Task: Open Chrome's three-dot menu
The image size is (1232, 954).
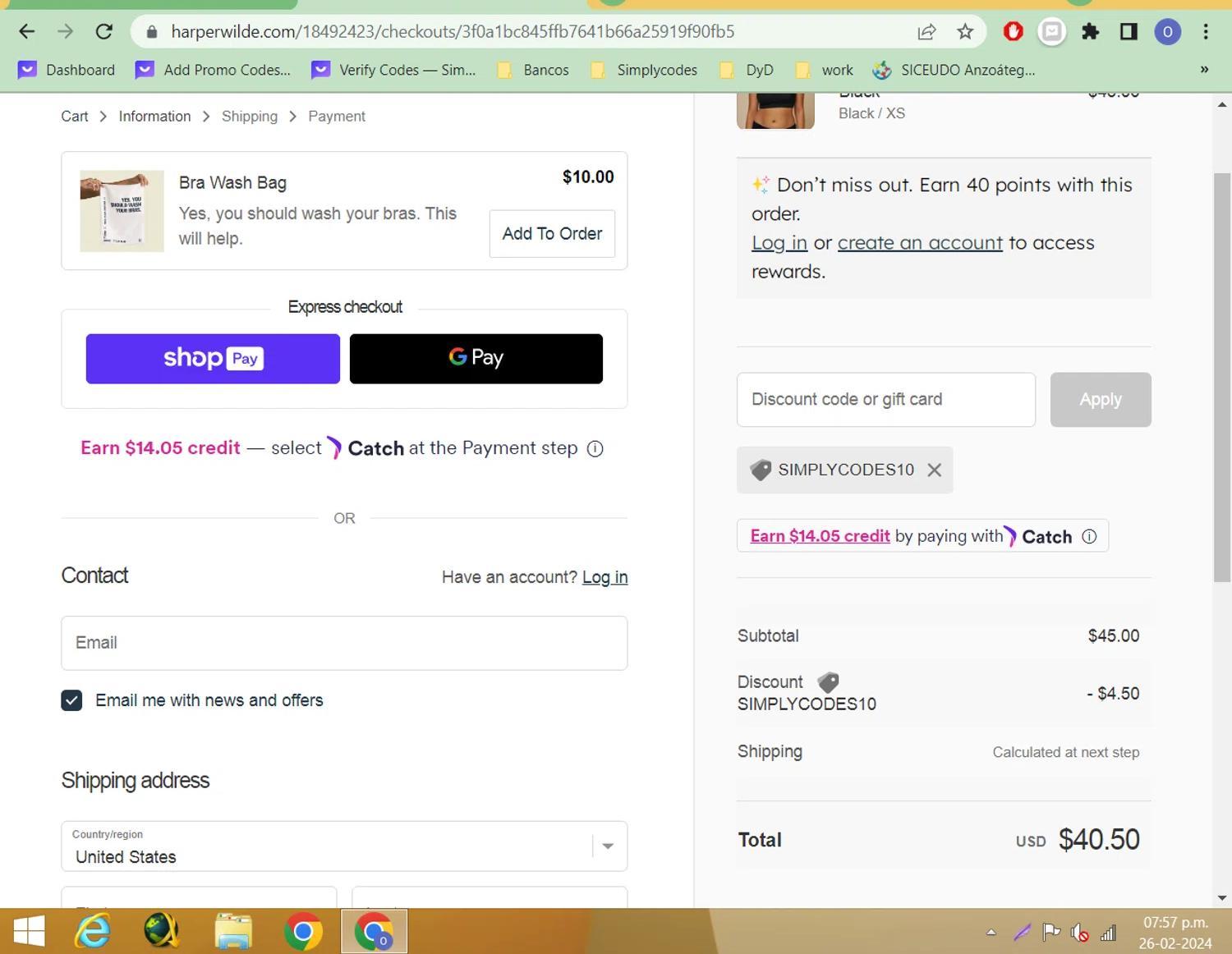Action: pyautogui.click(x=1205, y=32)
